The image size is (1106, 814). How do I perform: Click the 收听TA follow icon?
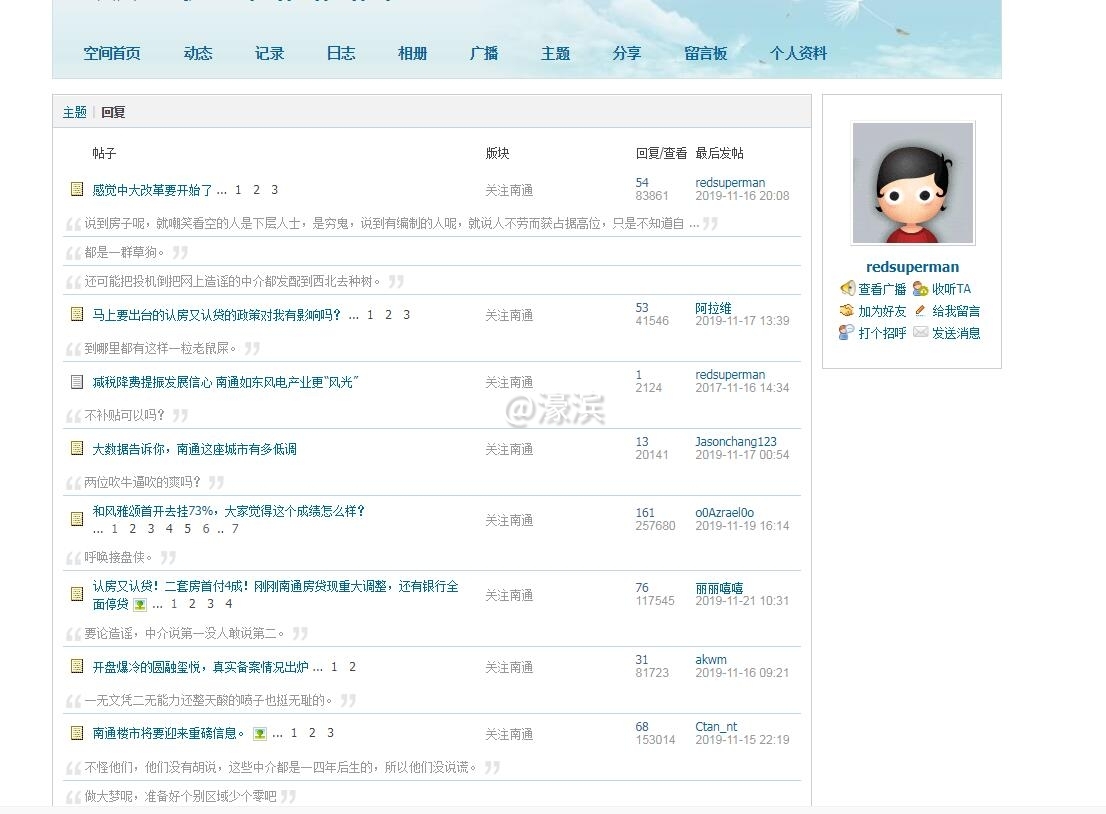pyautogui.click(x=920, y=289)
